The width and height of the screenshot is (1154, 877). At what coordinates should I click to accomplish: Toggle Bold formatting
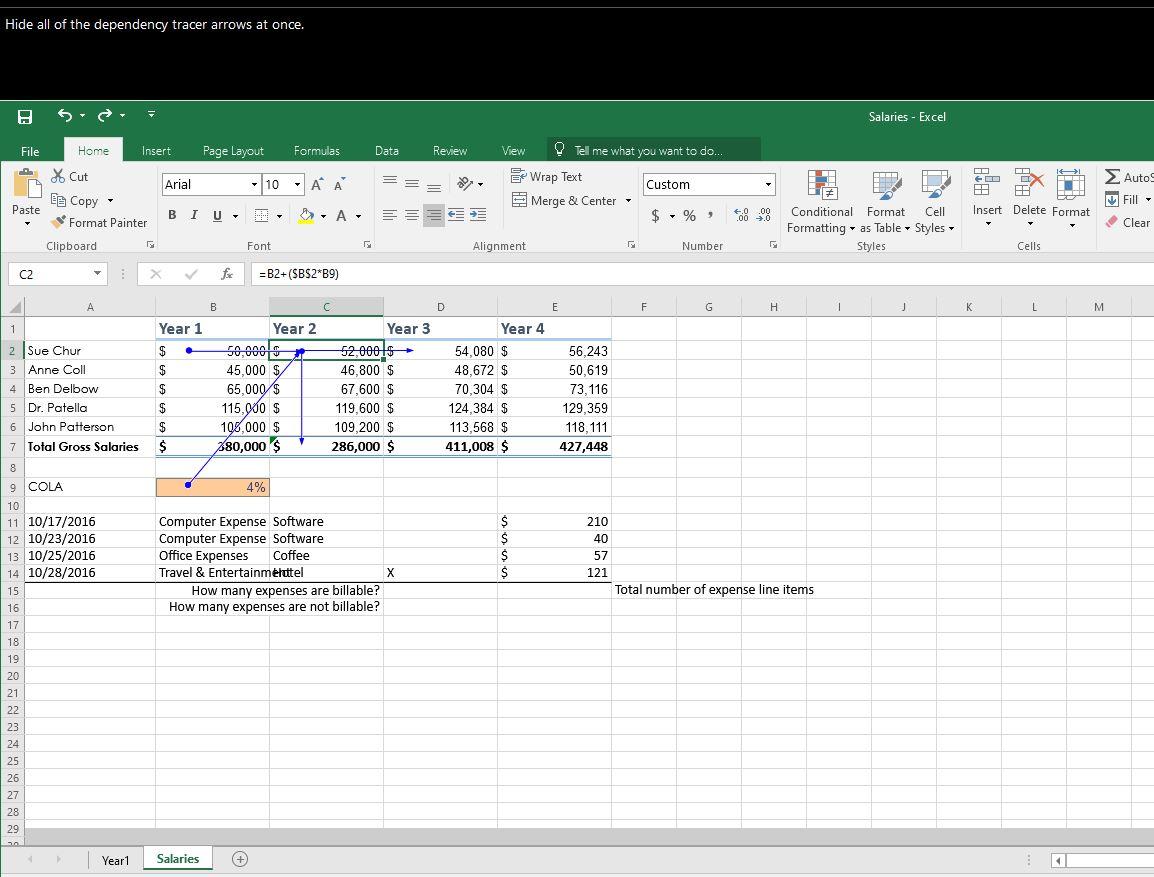(172, 216)
